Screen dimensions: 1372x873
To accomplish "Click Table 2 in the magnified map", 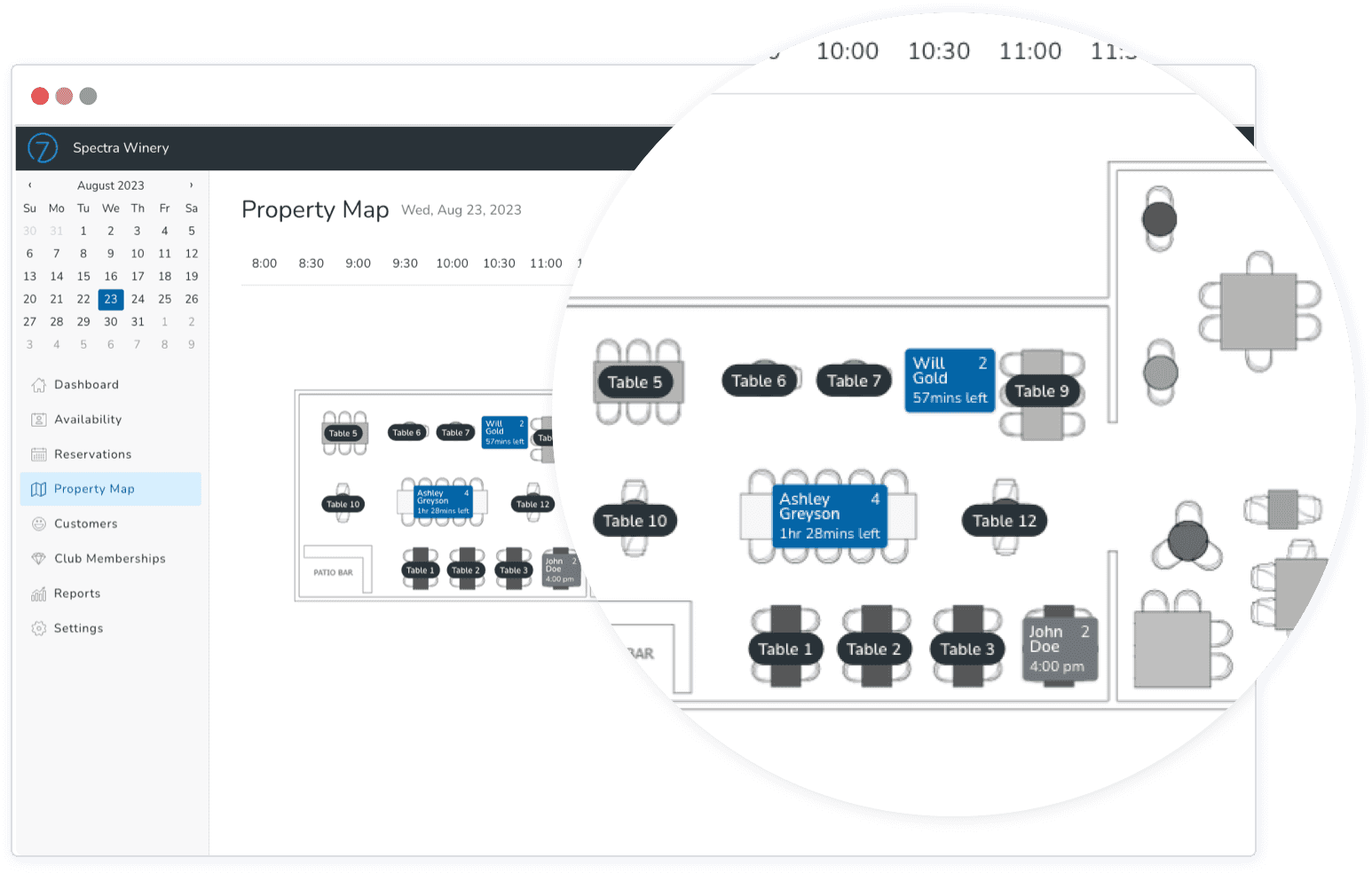I will click(x=874, y=649).
